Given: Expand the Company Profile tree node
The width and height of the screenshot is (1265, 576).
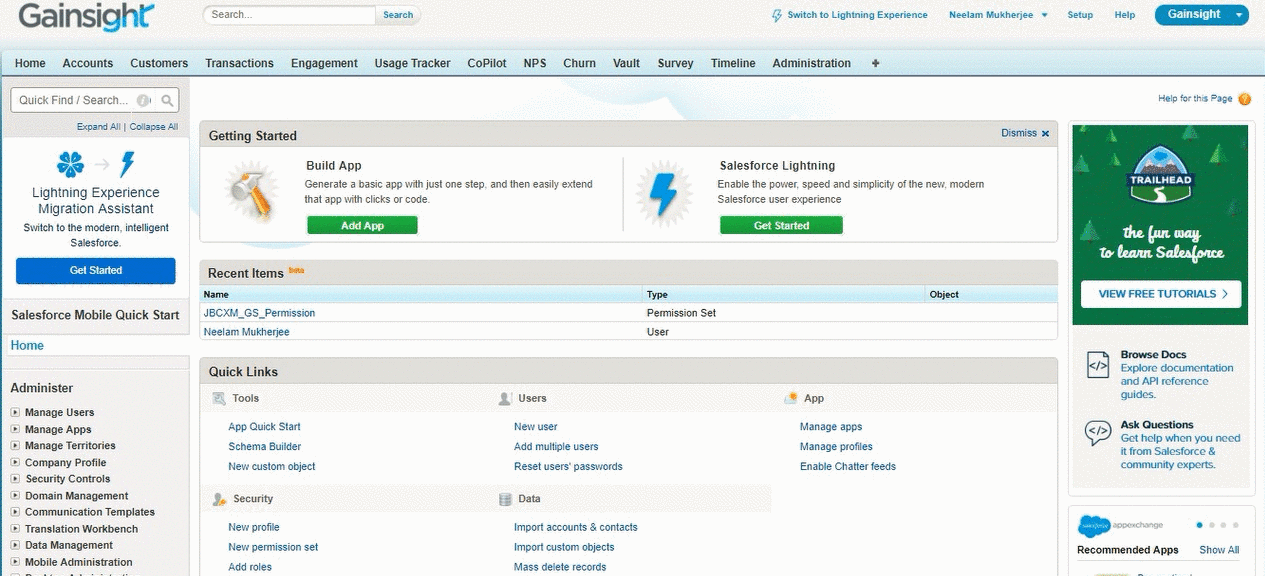Looking at the screenshot, I should 15,463.
